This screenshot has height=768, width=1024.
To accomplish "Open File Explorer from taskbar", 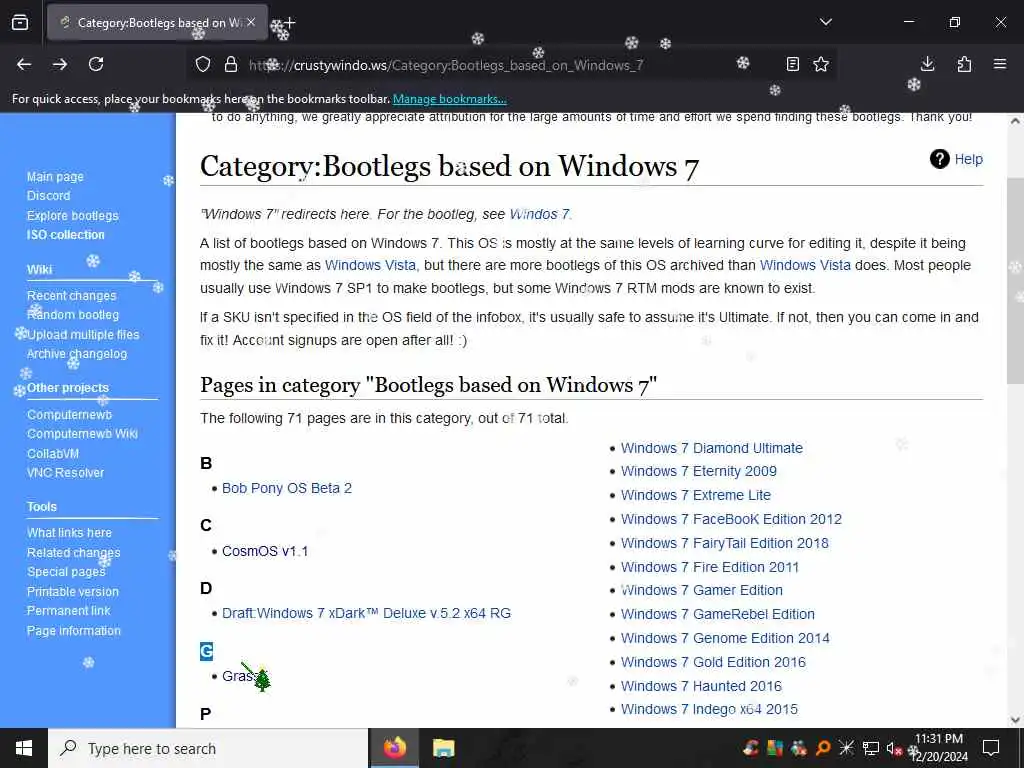I will pyautogui.click(x=443, y=748).
